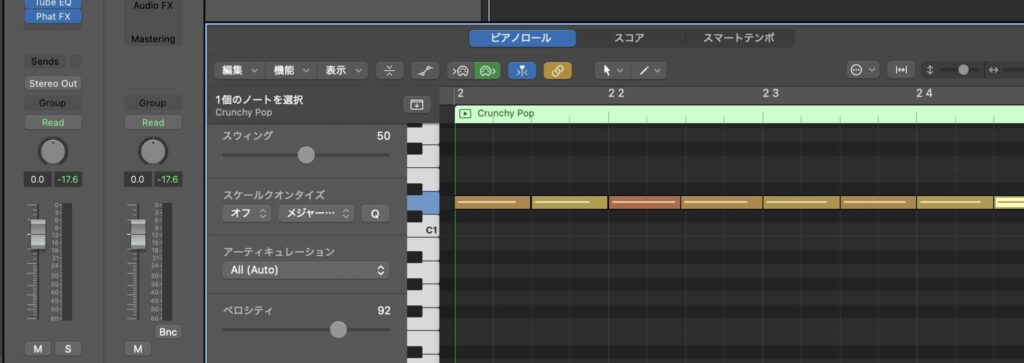The height and width of the screenshot is (363, 1024).
Task: Toggle green MIDI Out button
Action: tap(487, 71)
